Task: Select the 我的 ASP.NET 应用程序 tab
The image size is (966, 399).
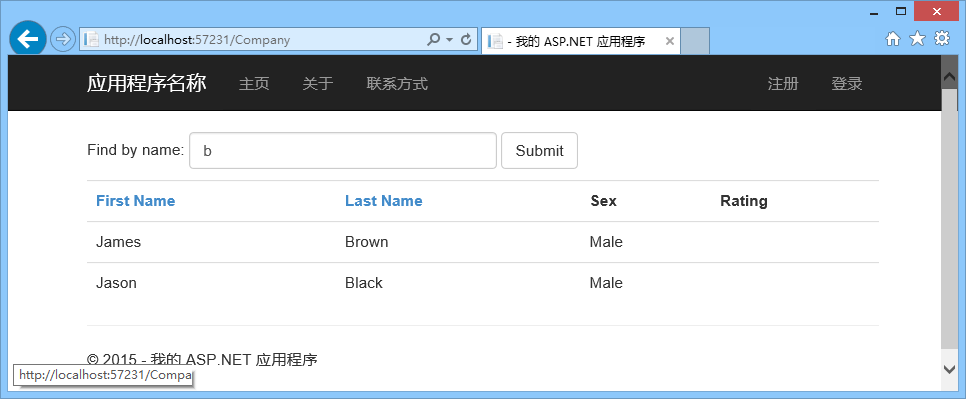Action: [x=580, y=41]
